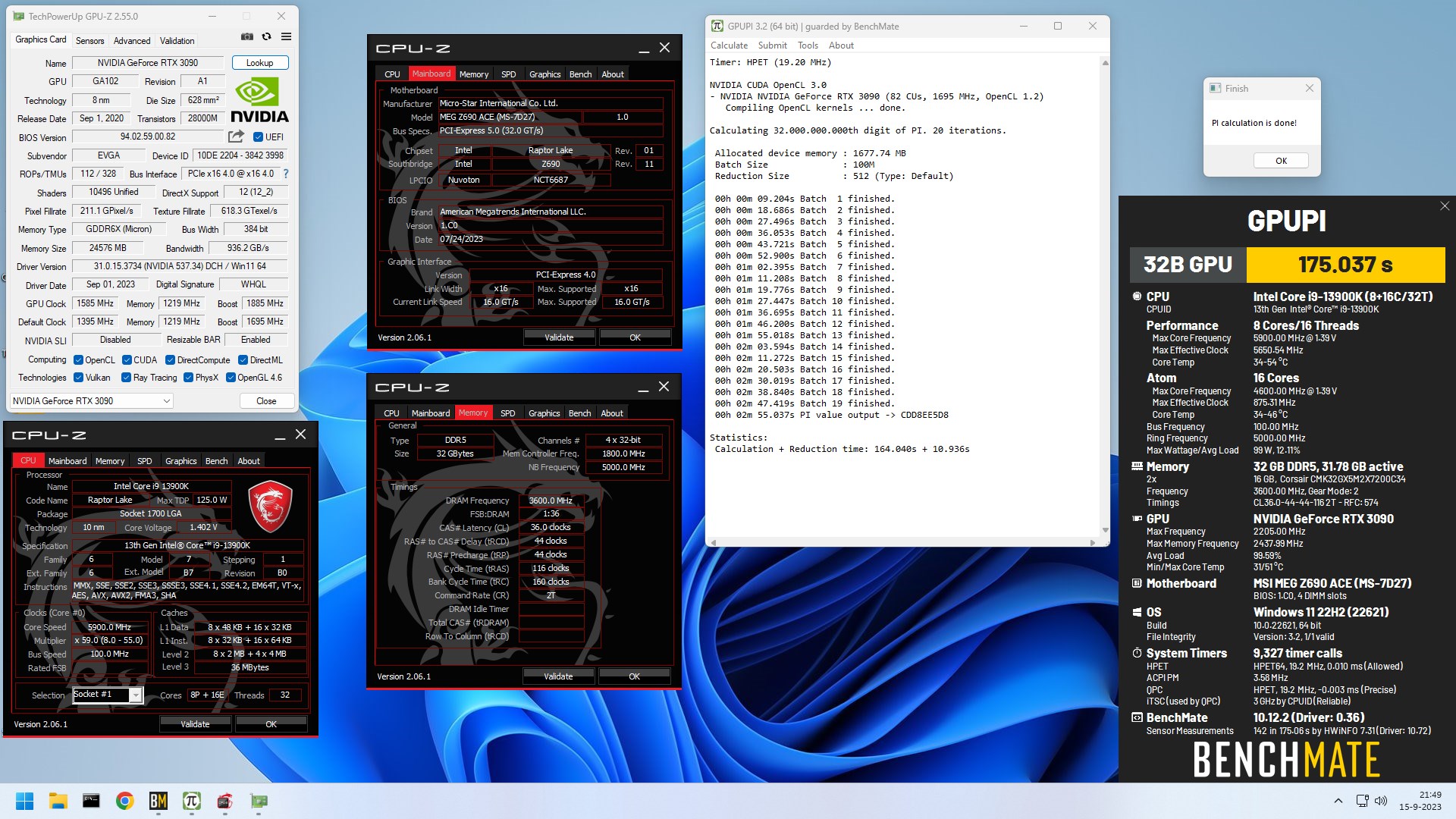The width and height of the screenshot is (1456, 819).
Task: Click the network icon in system tray
Action: (x=1362, y=801)
